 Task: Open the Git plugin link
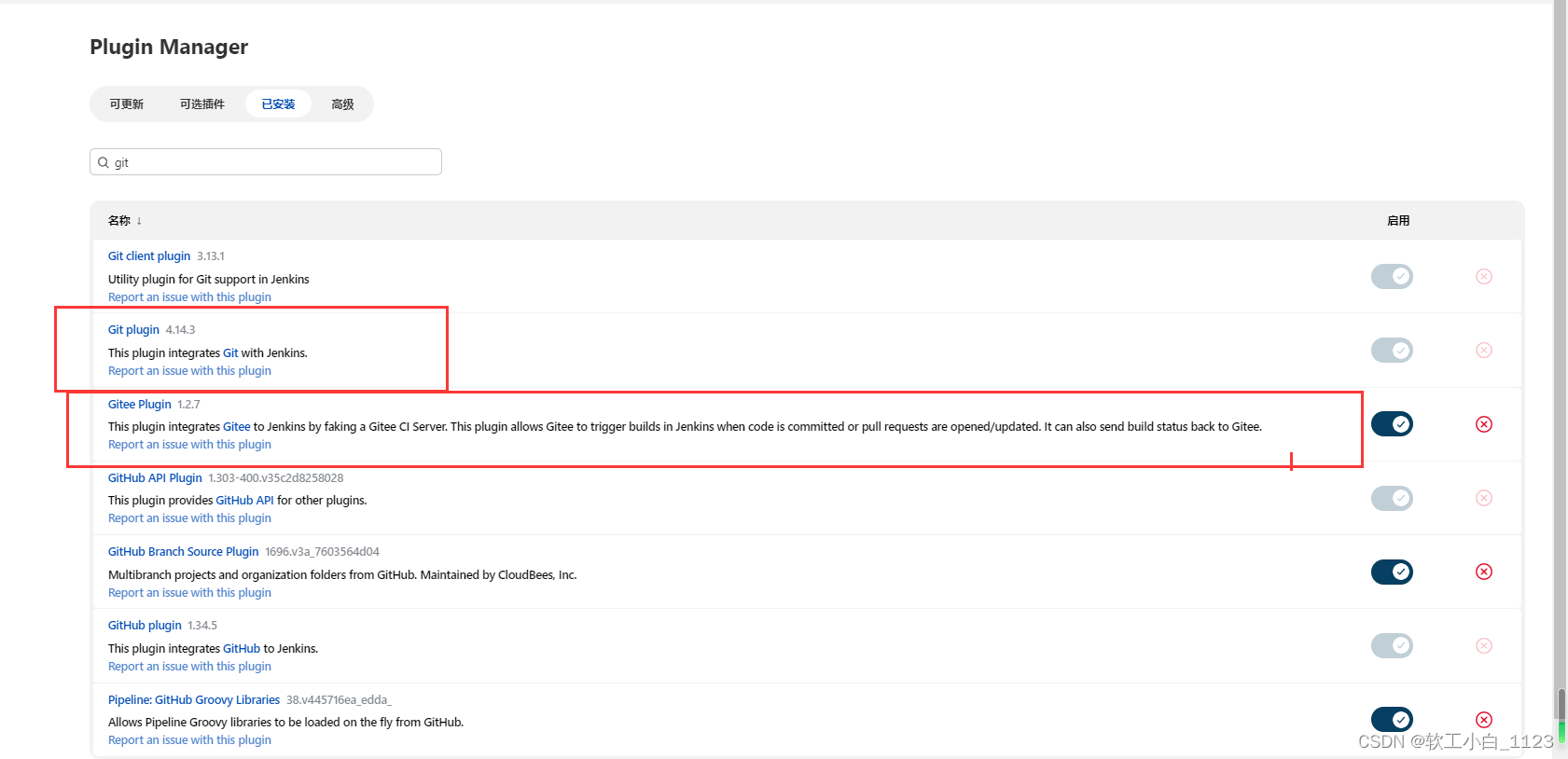tap(133, 330)
